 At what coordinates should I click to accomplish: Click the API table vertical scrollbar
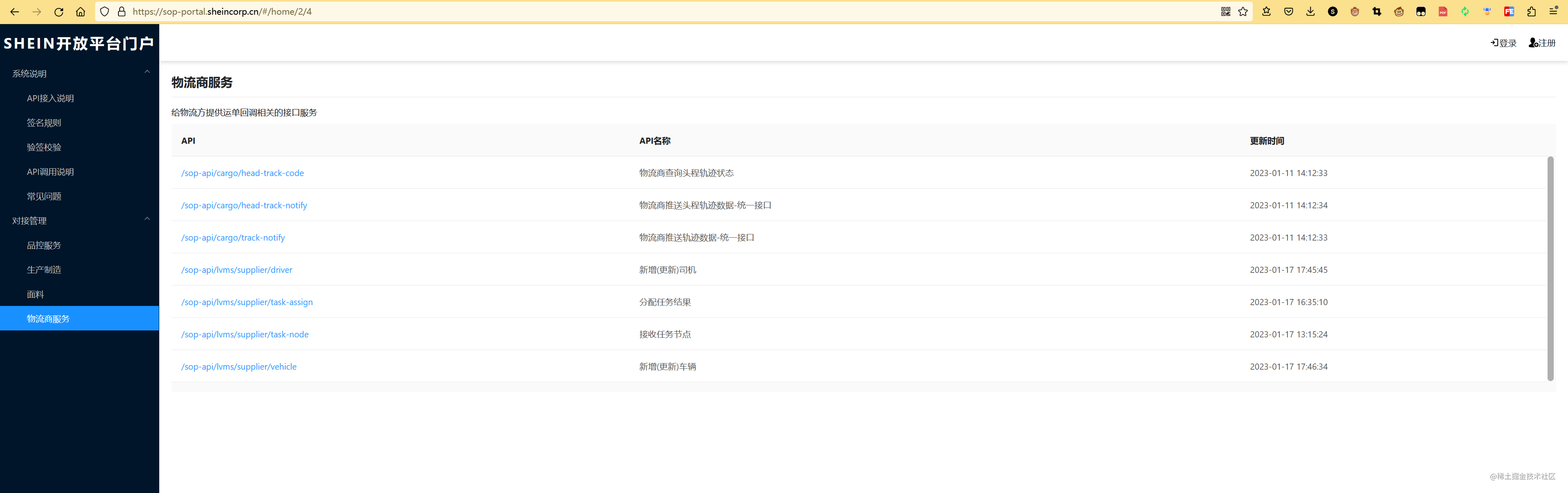(x=1550, y=268)
